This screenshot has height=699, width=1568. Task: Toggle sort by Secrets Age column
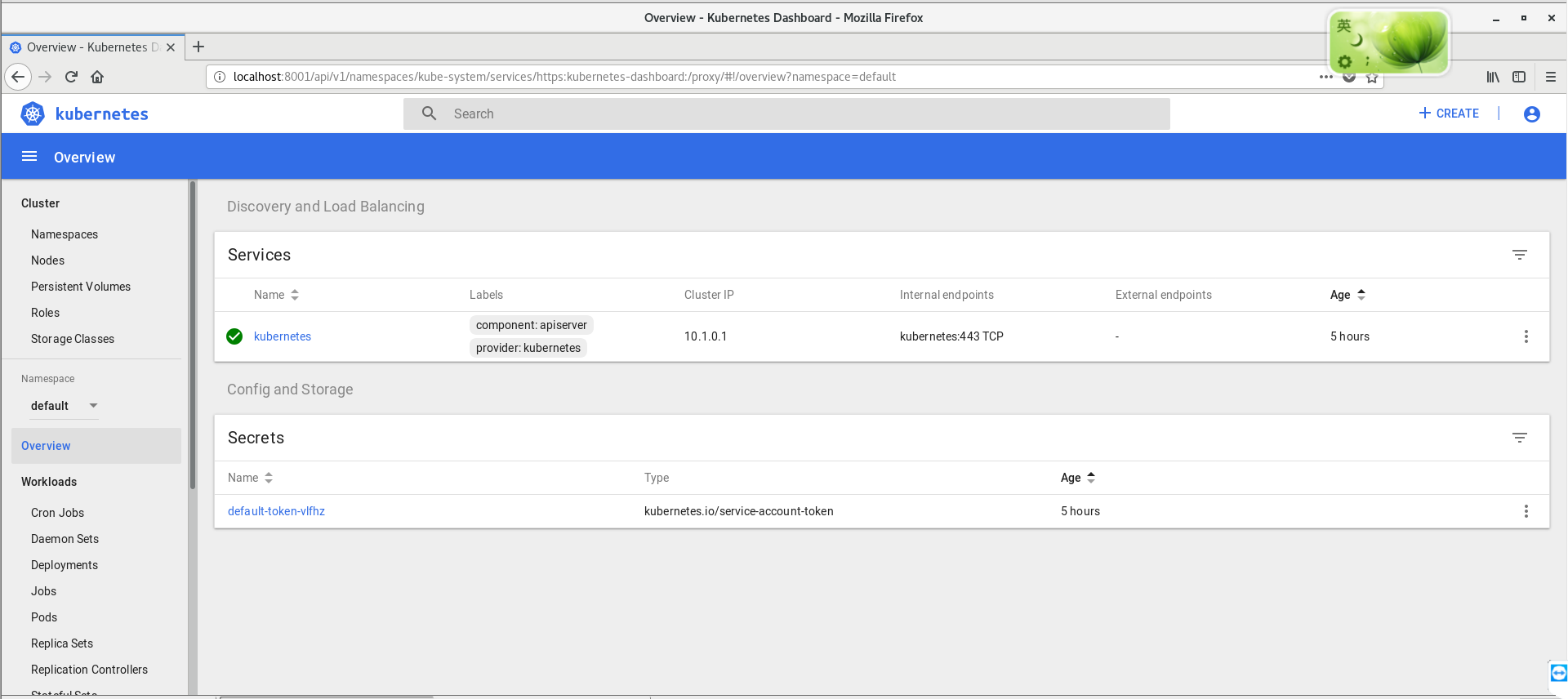coord(1078,478)
